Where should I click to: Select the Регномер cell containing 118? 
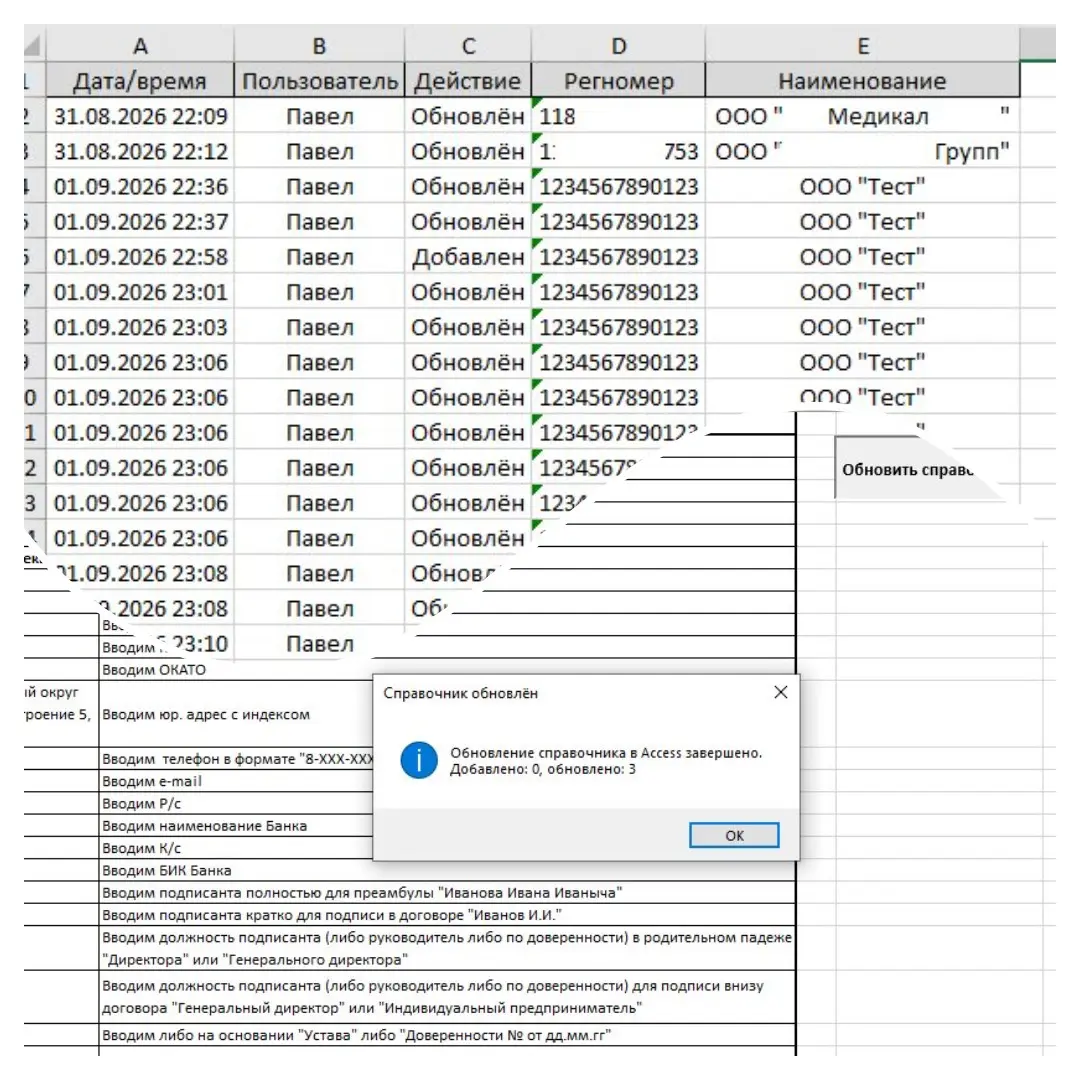click(x=619, y=116)
